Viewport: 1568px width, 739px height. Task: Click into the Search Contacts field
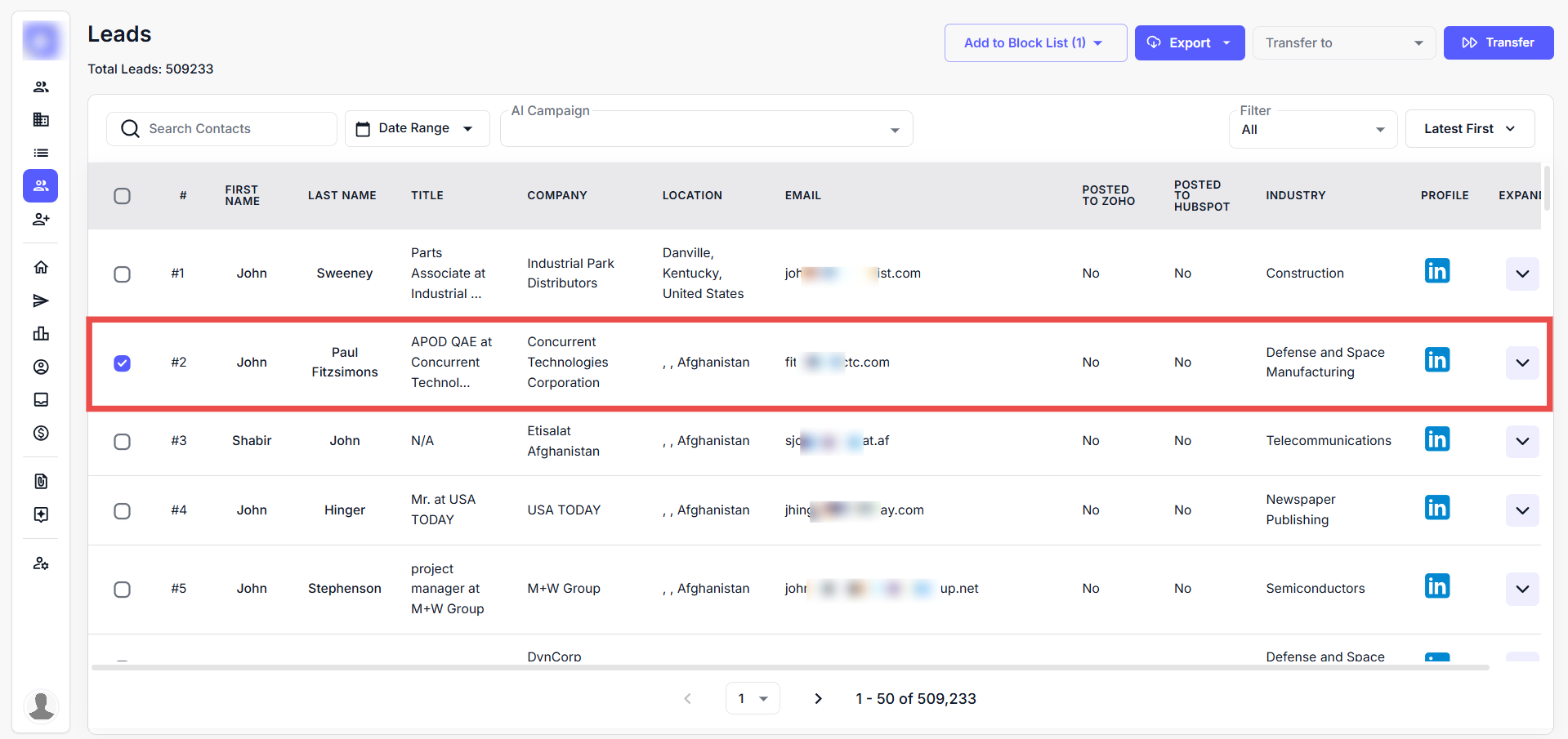233,129
